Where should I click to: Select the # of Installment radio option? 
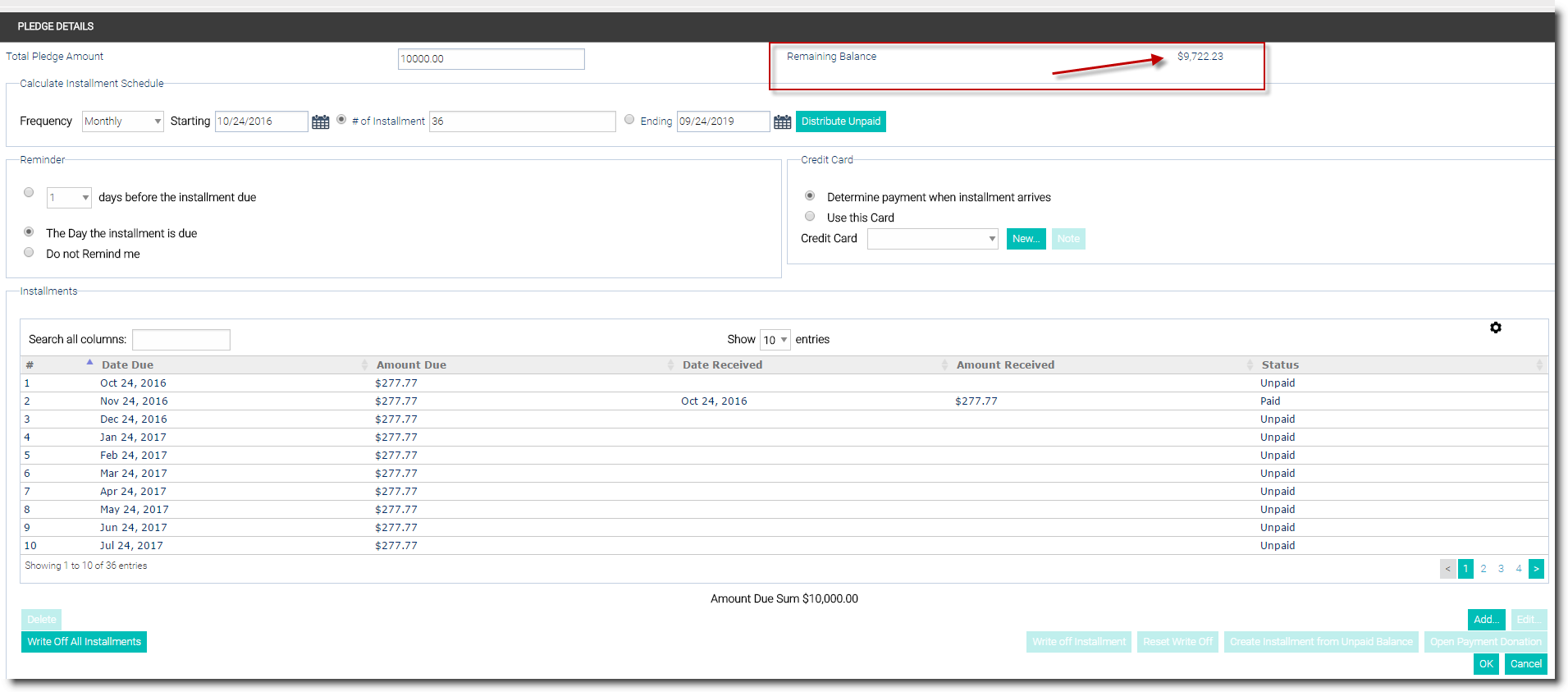(341, 119)
